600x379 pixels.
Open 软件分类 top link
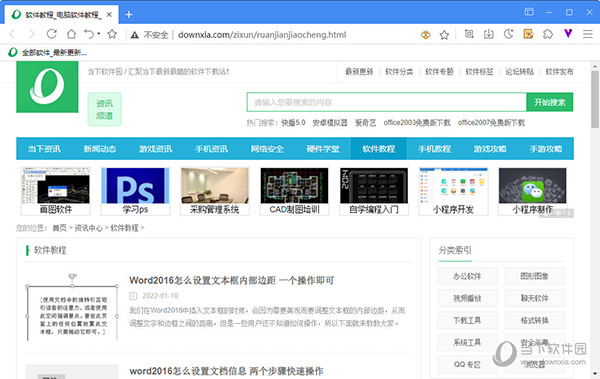tap(399, 72)
